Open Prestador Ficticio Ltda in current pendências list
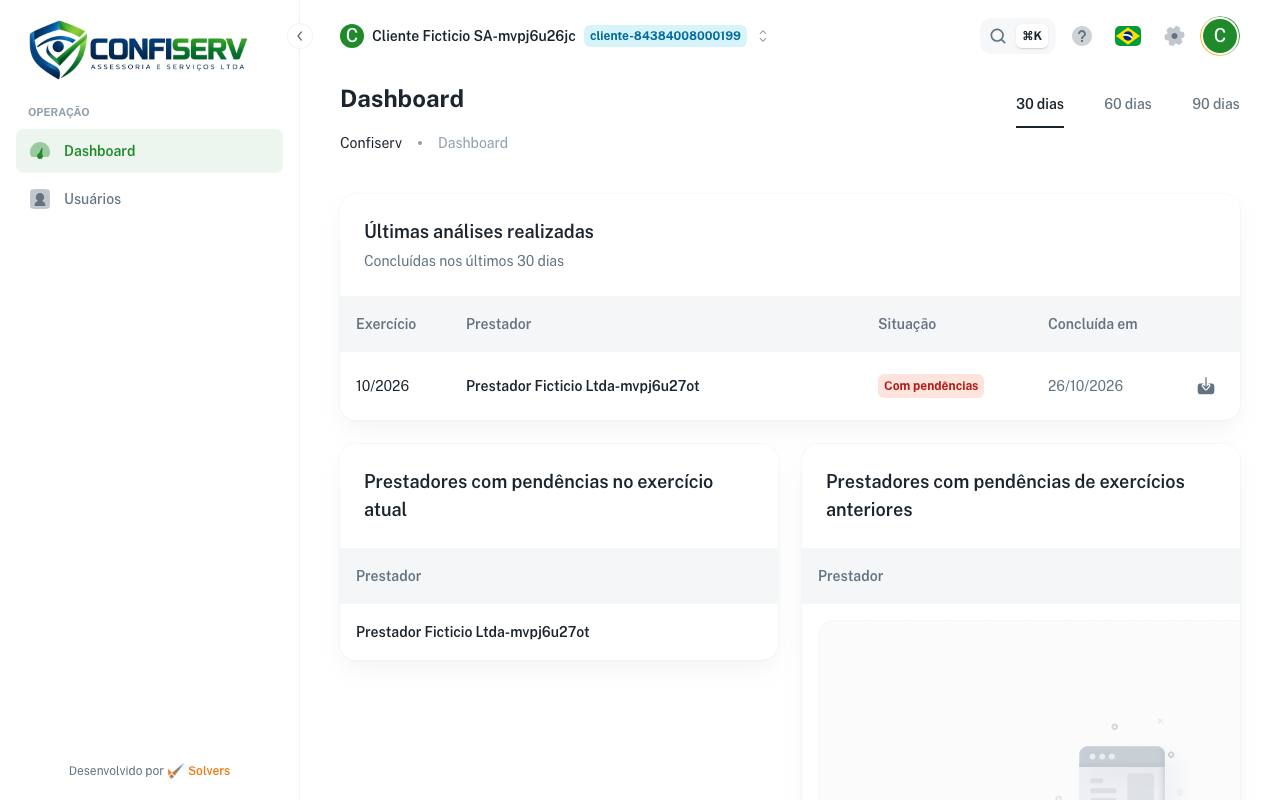The width and height of the screenshot is (1280, 800). click(473, 632)
